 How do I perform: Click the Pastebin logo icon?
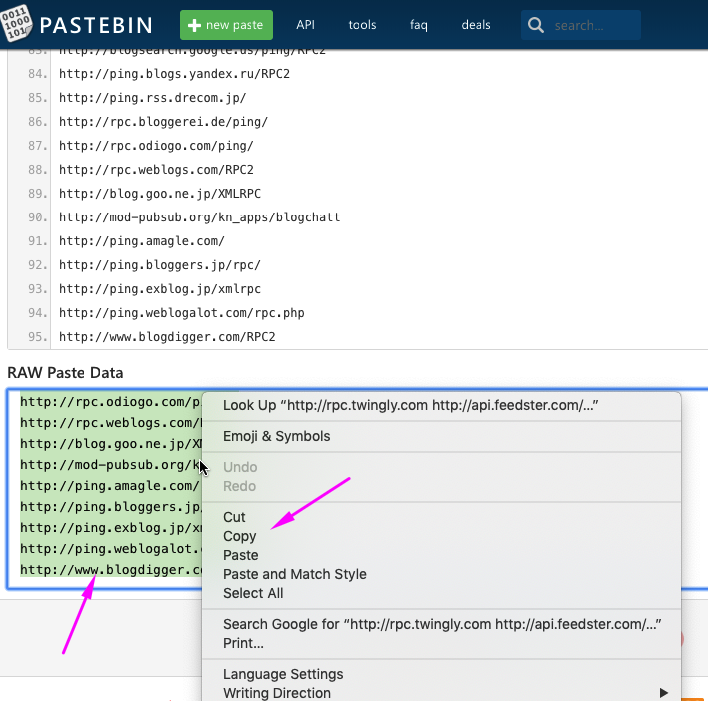(18, 23)
